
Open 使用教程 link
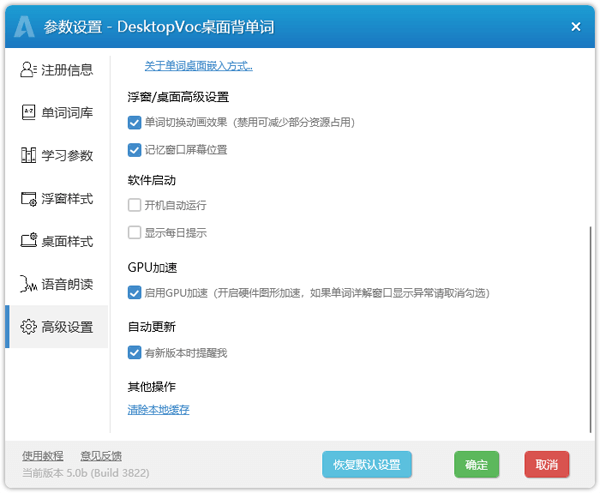tap(42, 455)
